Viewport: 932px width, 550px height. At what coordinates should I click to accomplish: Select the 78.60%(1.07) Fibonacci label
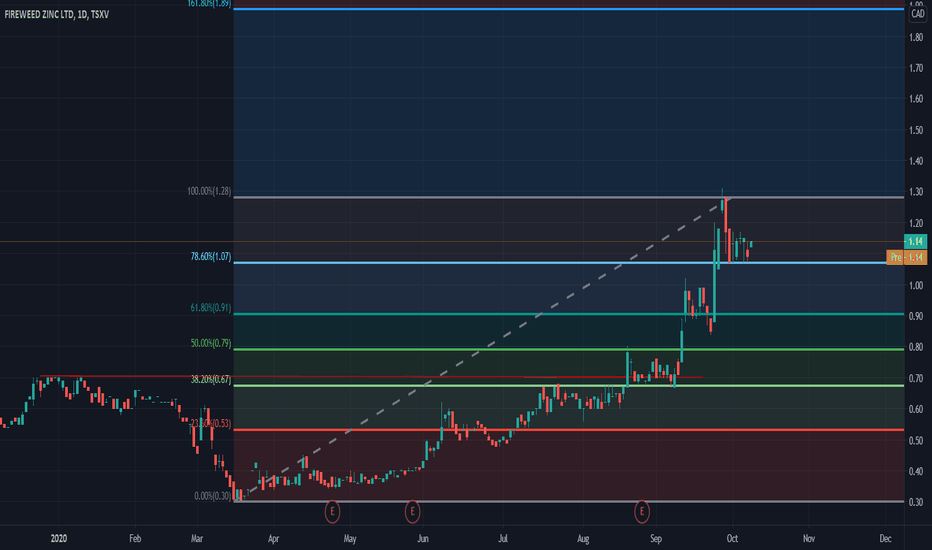(x=210, y=257)
